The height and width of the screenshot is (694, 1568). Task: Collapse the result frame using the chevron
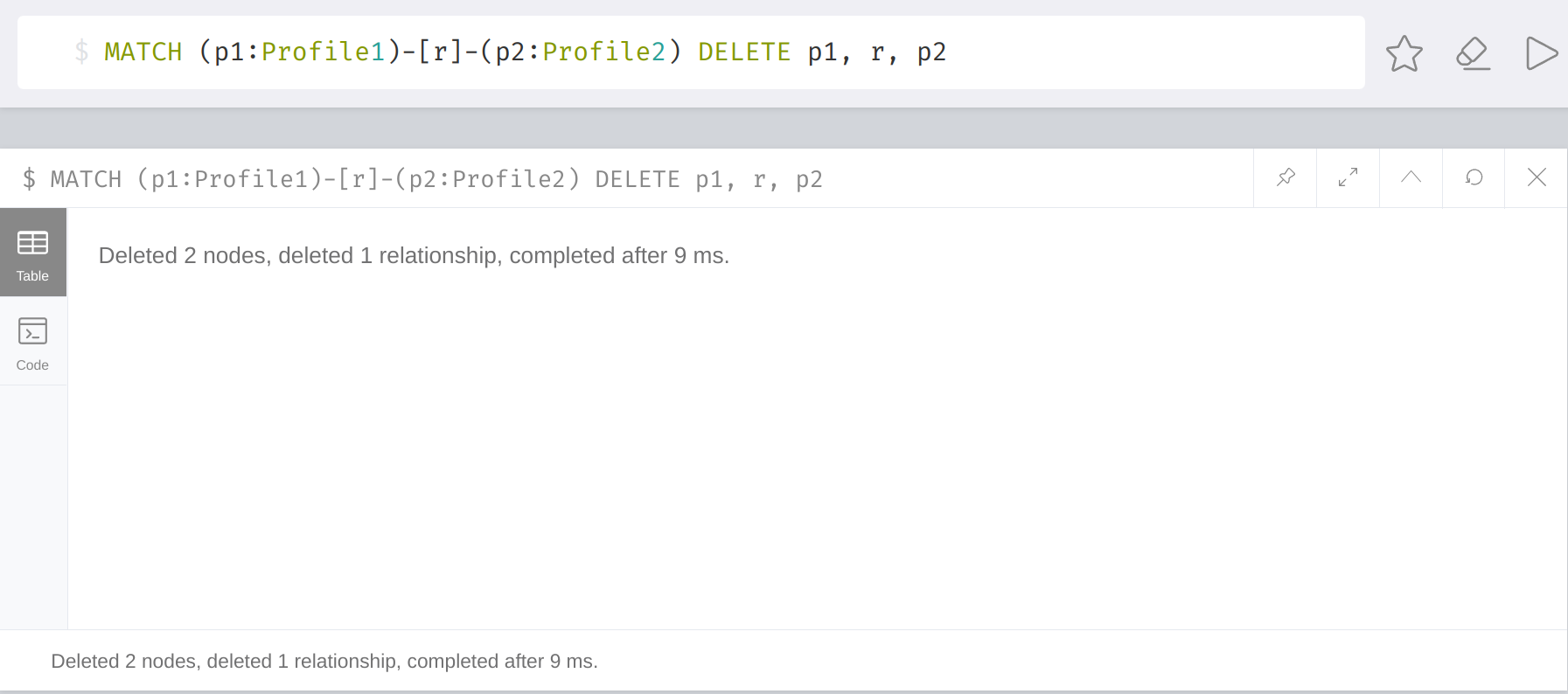click(x=1411, y=177)
